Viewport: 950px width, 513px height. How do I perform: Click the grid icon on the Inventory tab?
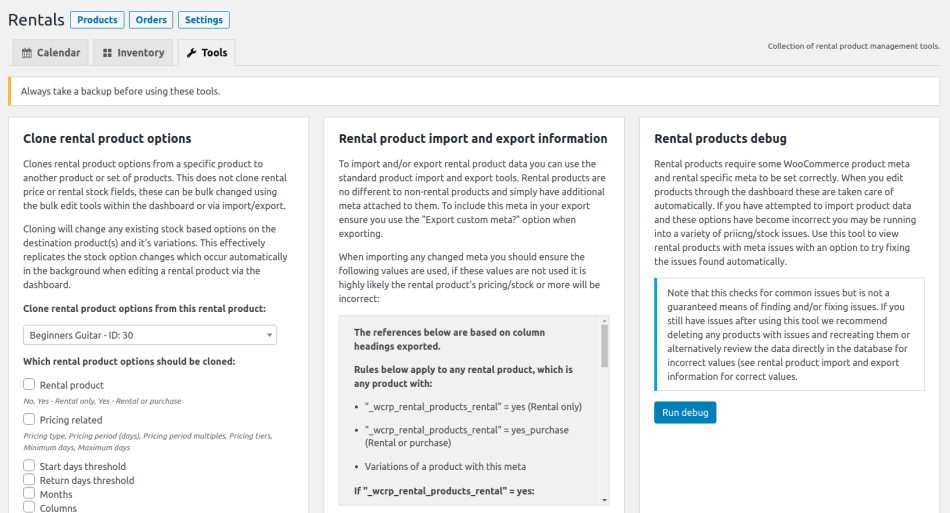pos(106,53)
